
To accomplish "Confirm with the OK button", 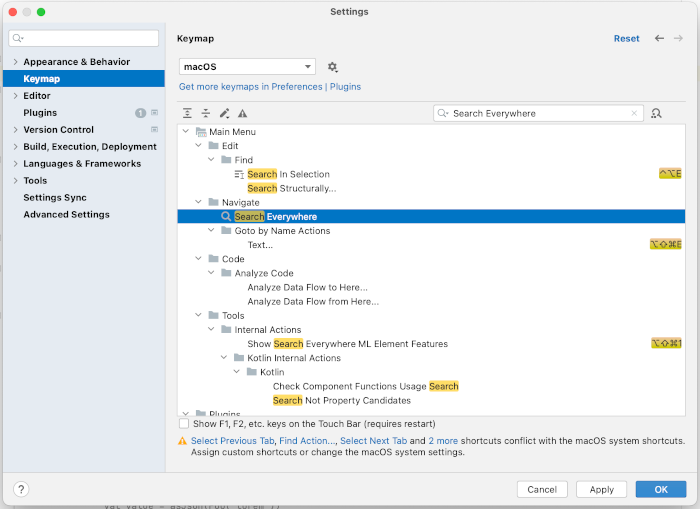I will tap(661, 489).
